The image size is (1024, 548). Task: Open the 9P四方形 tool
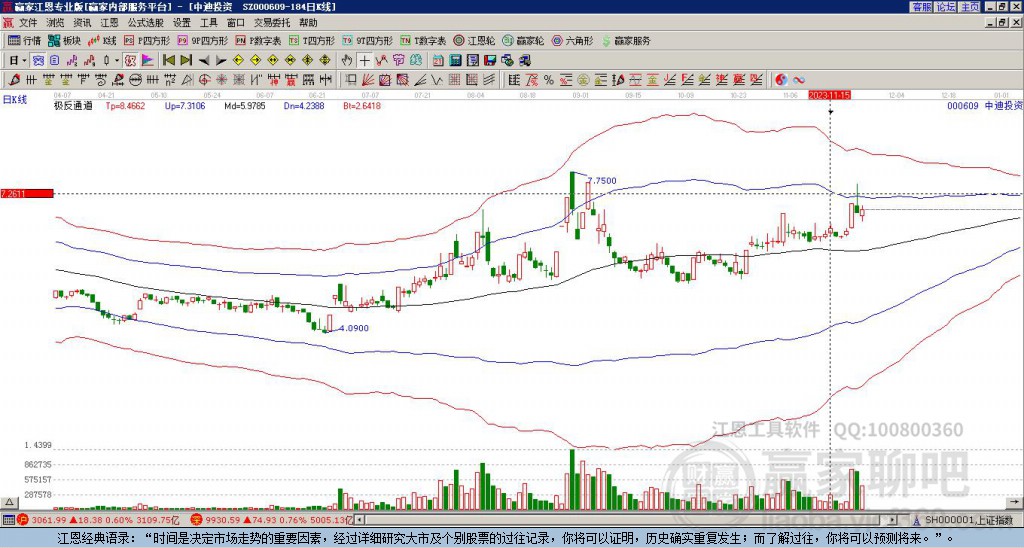coord(202,40)
